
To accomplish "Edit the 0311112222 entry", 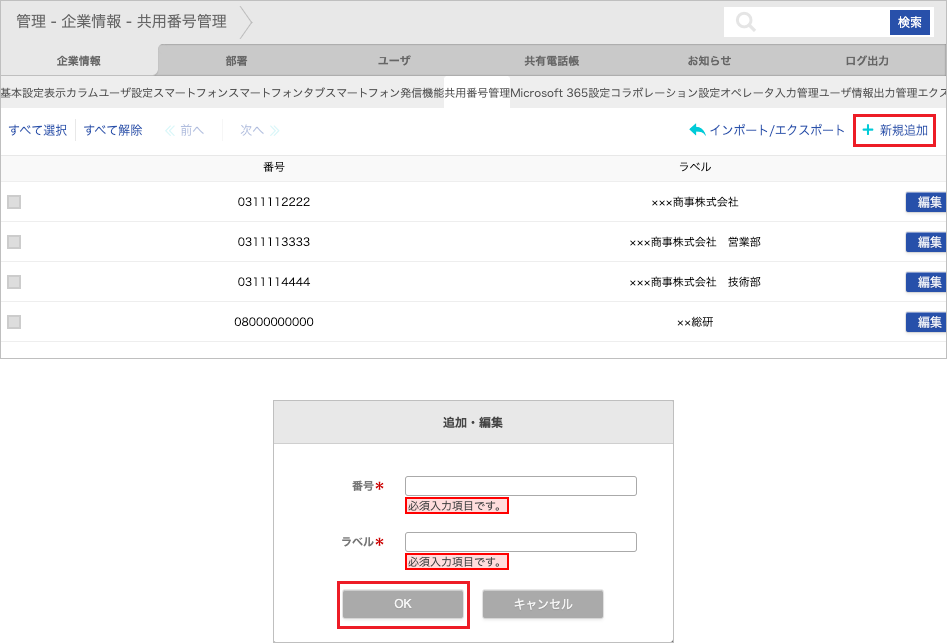I will (x=926, y=202).
